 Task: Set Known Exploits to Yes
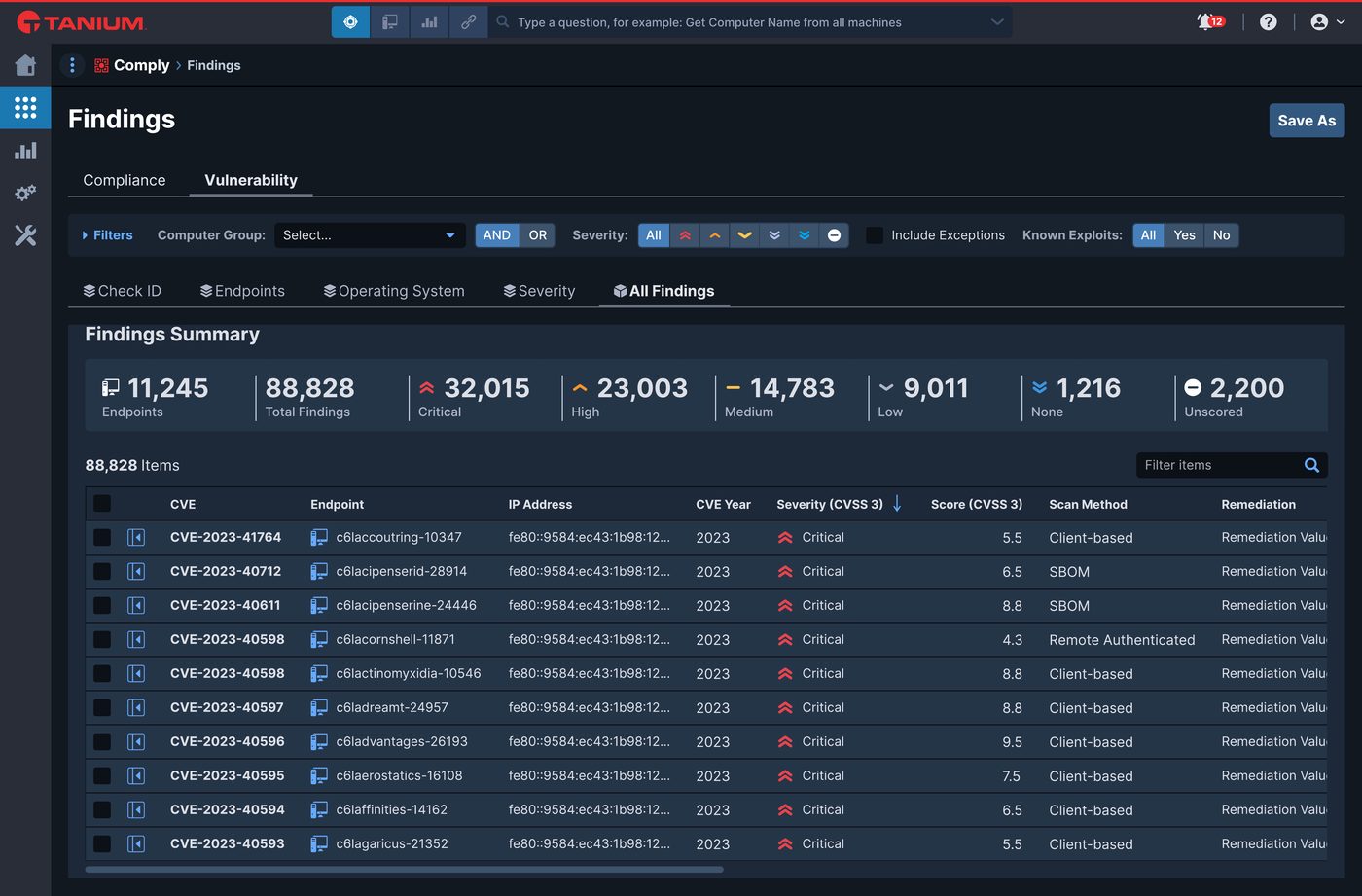1184,235
